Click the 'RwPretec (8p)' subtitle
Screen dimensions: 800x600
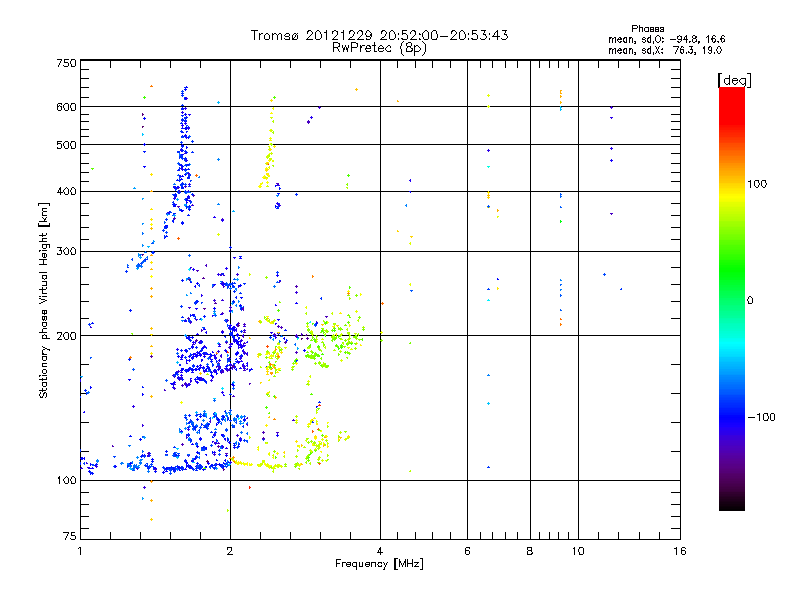[x=379, y=48]
